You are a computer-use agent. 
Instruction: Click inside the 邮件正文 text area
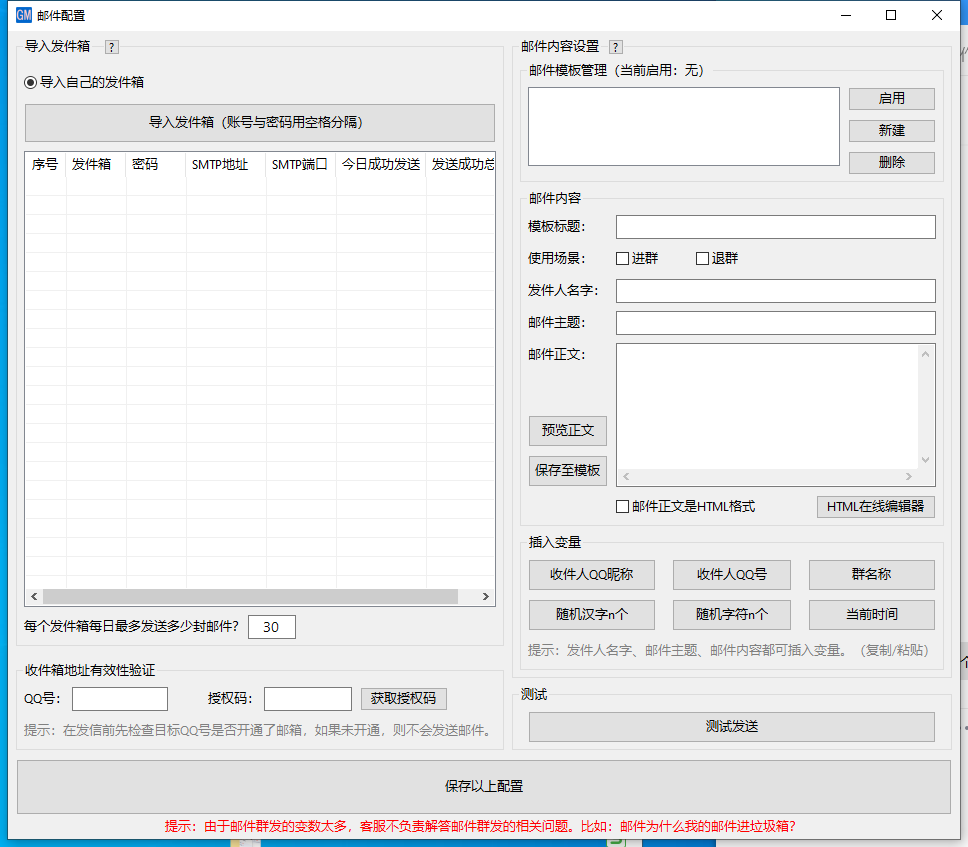767,407
